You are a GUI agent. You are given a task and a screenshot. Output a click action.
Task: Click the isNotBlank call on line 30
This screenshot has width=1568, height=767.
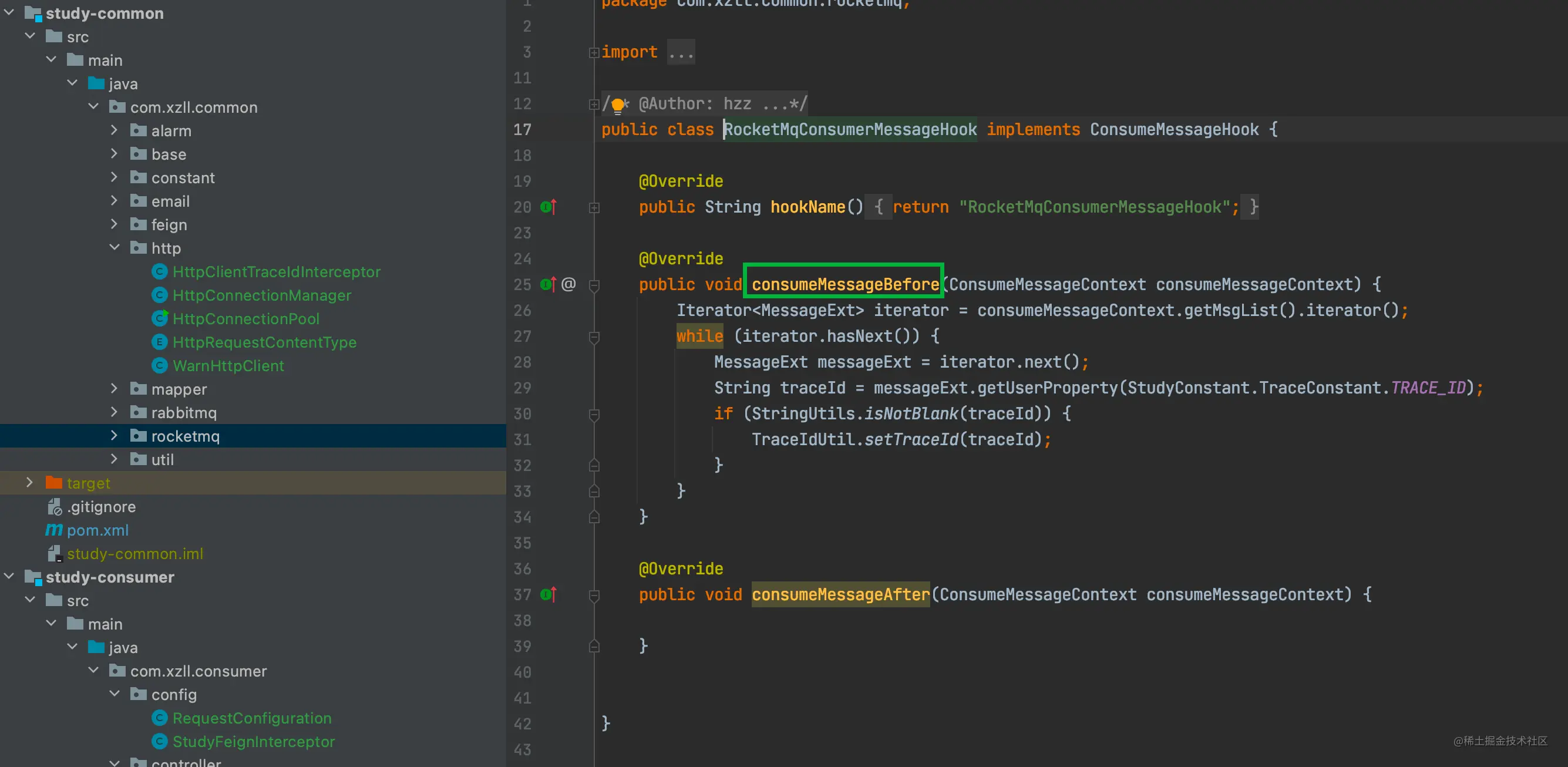pyautogui.click(x=911, y=414)
